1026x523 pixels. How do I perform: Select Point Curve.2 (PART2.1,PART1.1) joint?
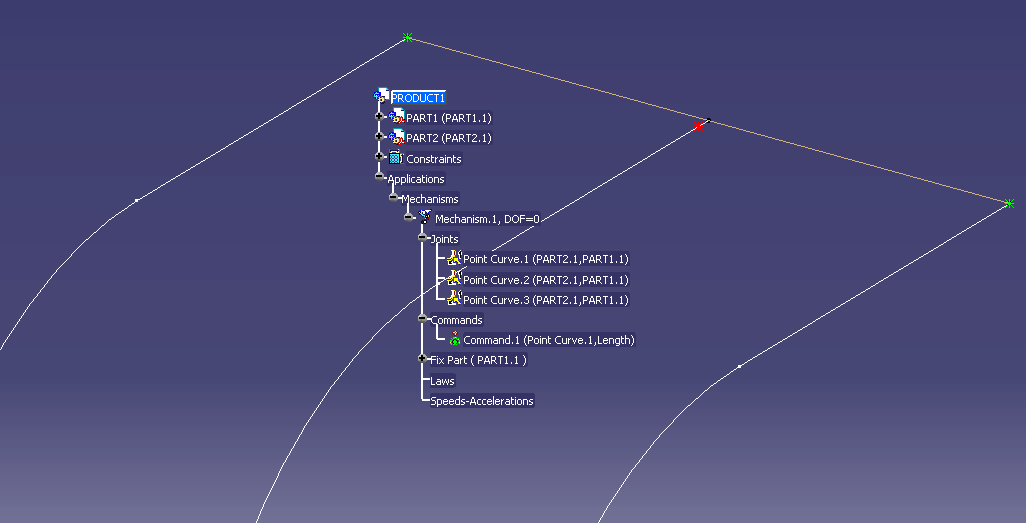[546, 280]
